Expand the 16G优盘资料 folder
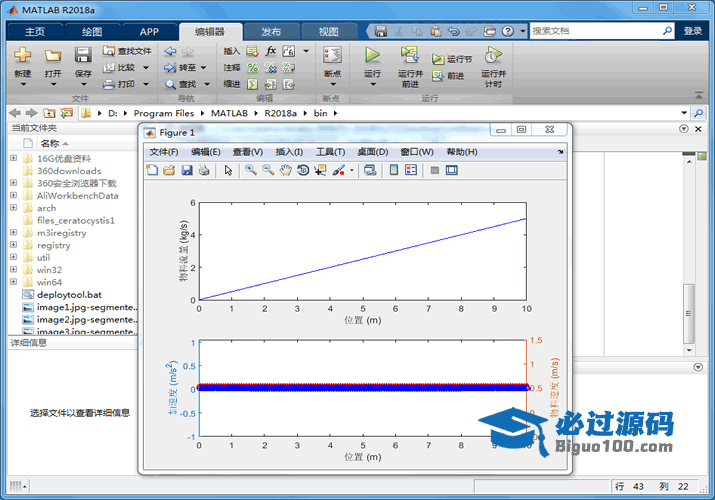 (x=13, y=158)
